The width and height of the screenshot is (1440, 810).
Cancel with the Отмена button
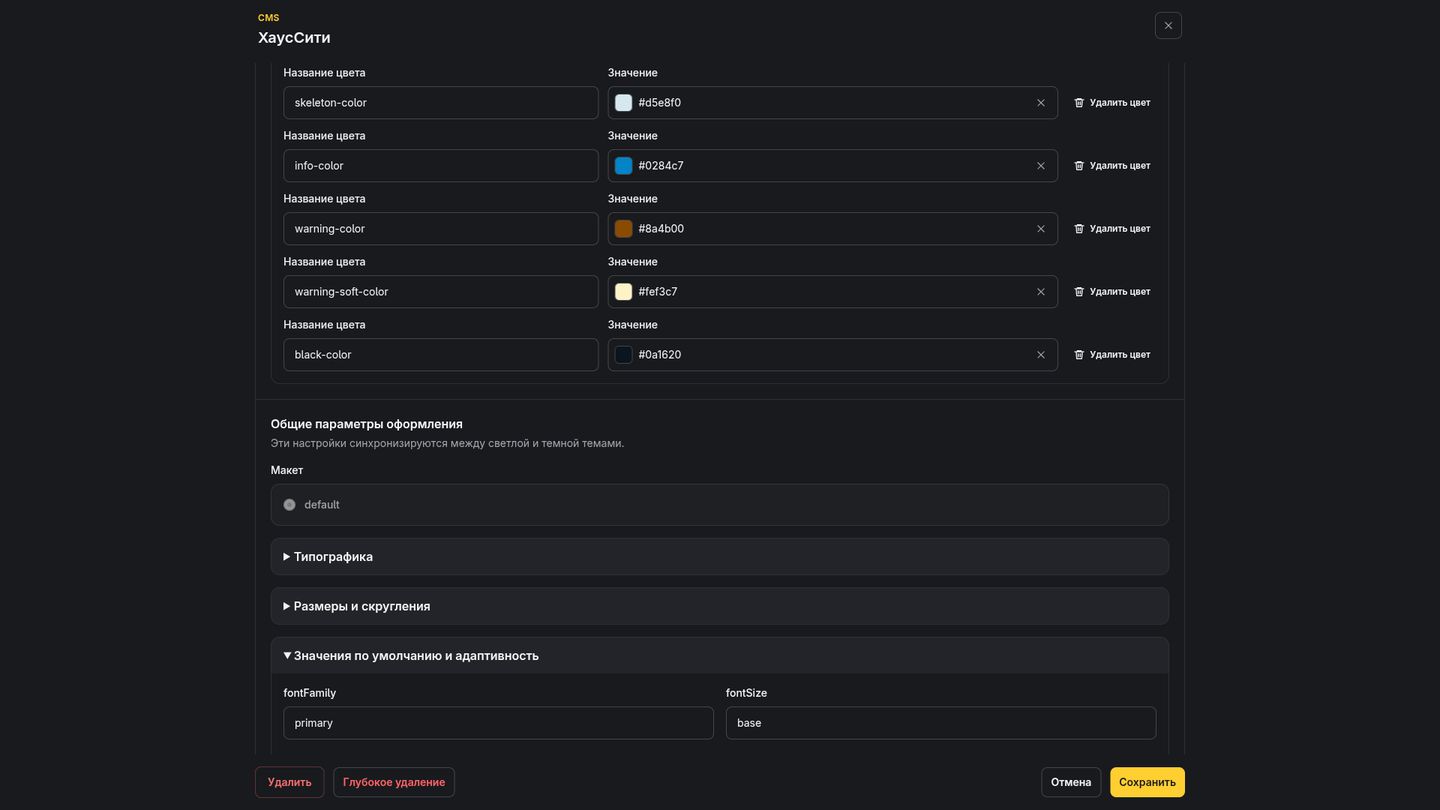[1071, 782]
